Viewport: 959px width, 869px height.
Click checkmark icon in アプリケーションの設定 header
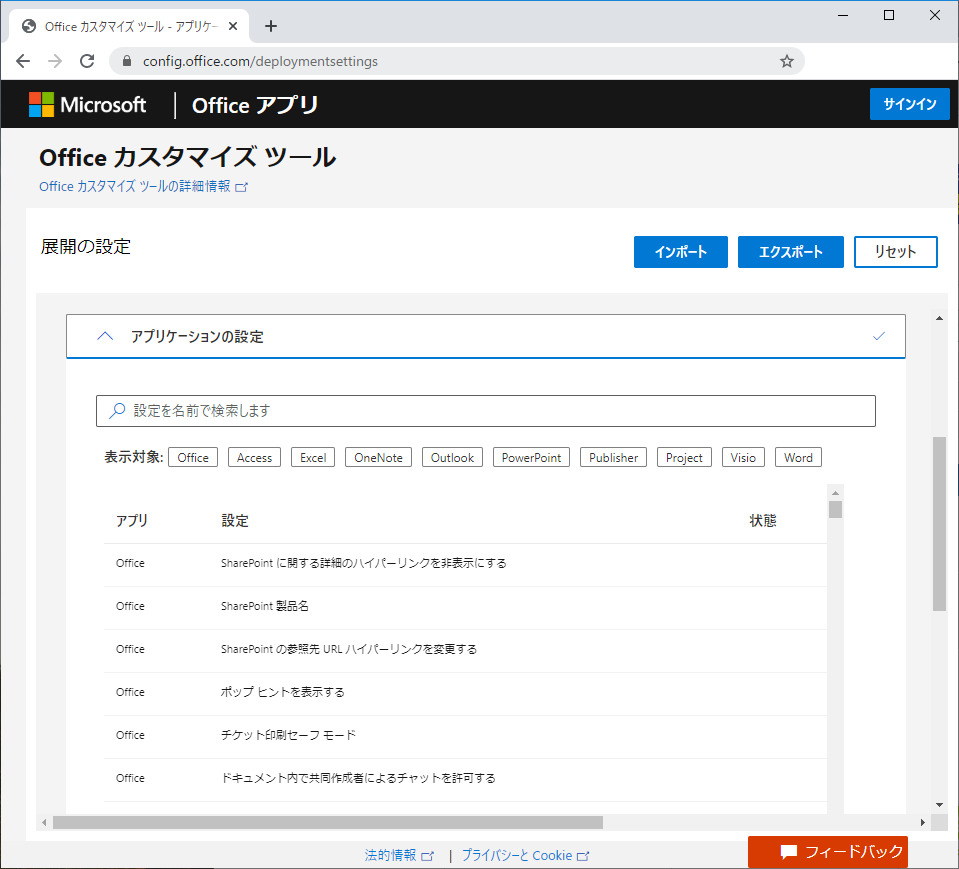879,336
